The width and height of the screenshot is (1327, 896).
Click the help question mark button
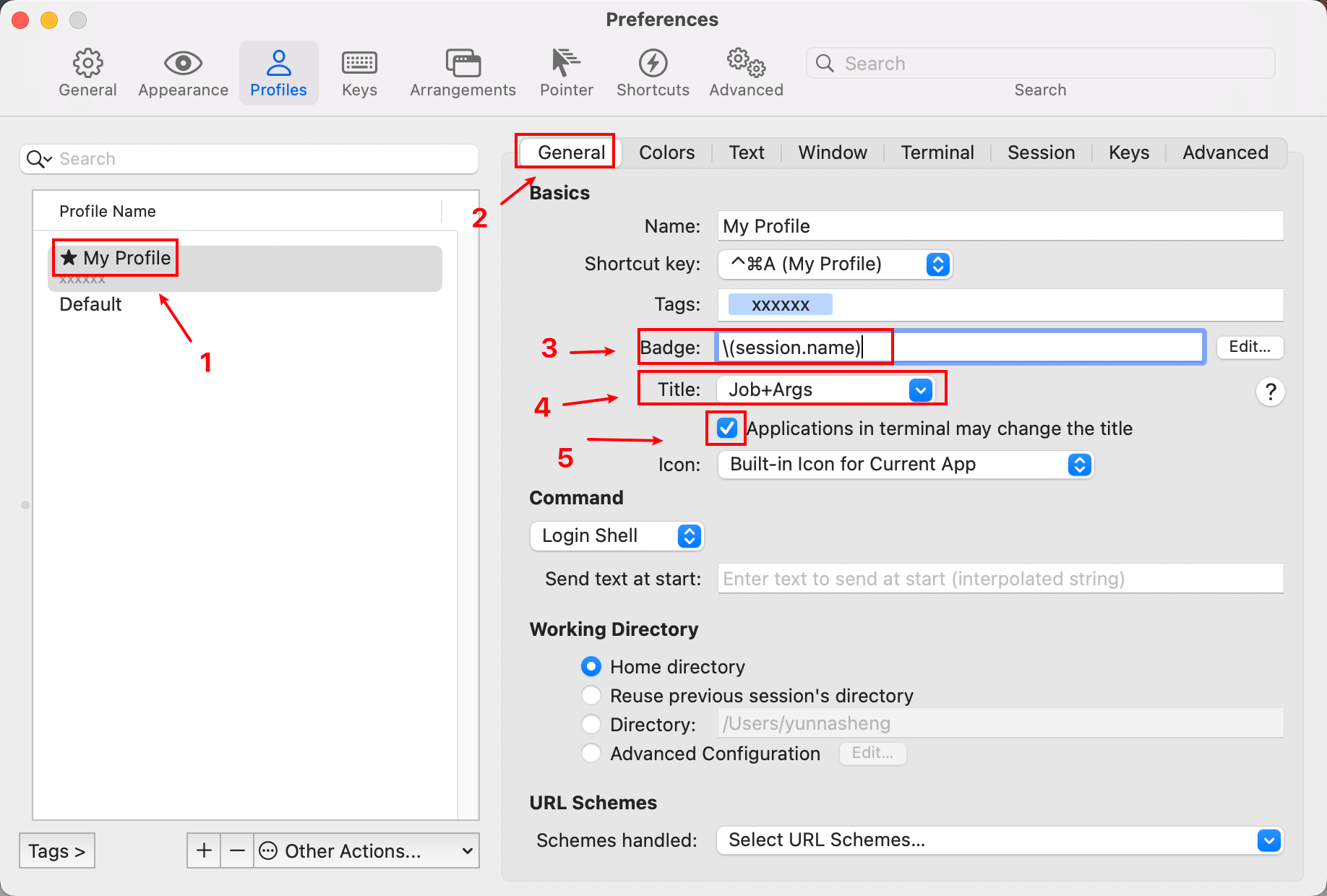pyautogui.click(x=1270, y=392)
